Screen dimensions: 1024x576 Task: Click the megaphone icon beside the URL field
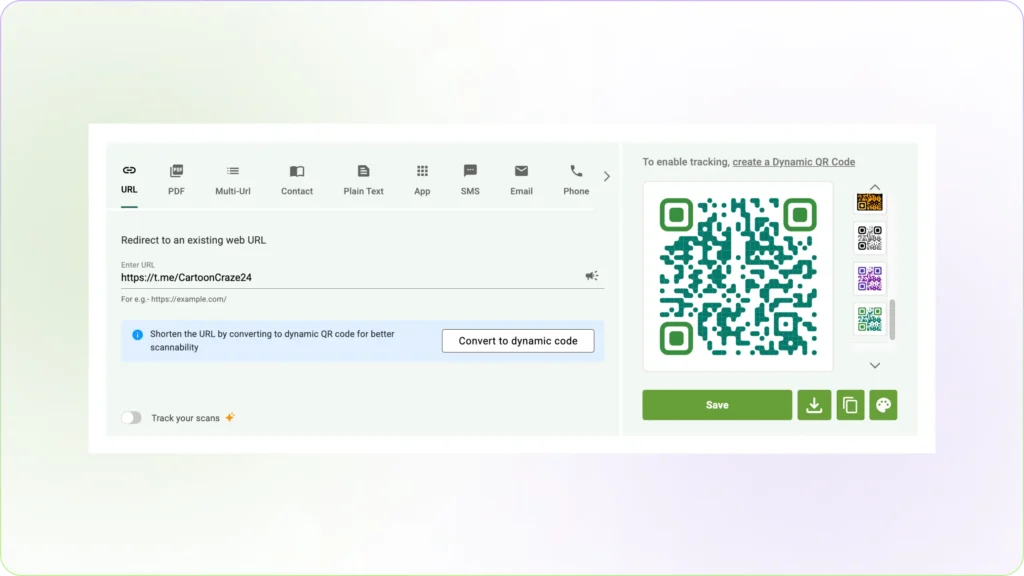coord(592,275)
